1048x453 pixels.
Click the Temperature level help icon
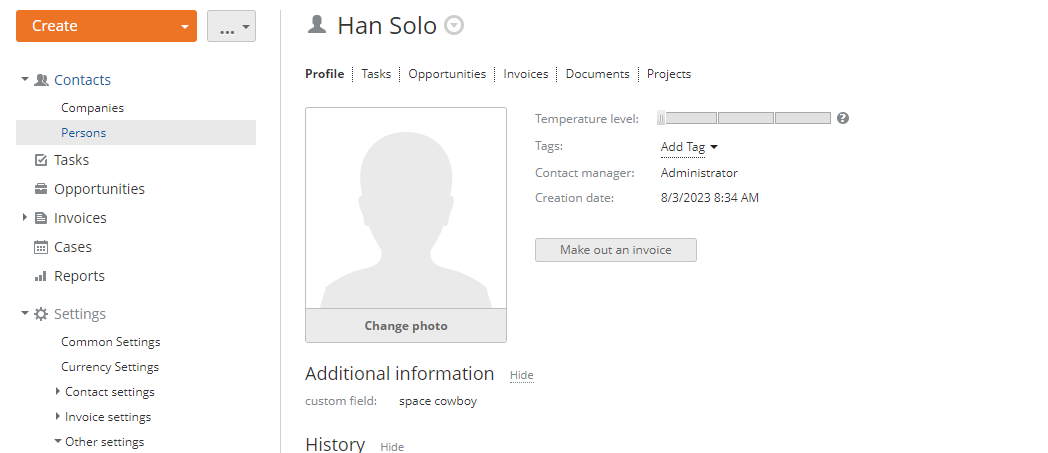[x=843, y=118]
